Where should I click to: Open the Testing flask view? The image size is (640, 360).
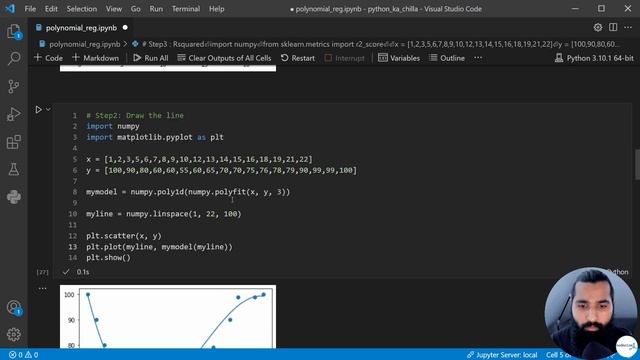13,169
